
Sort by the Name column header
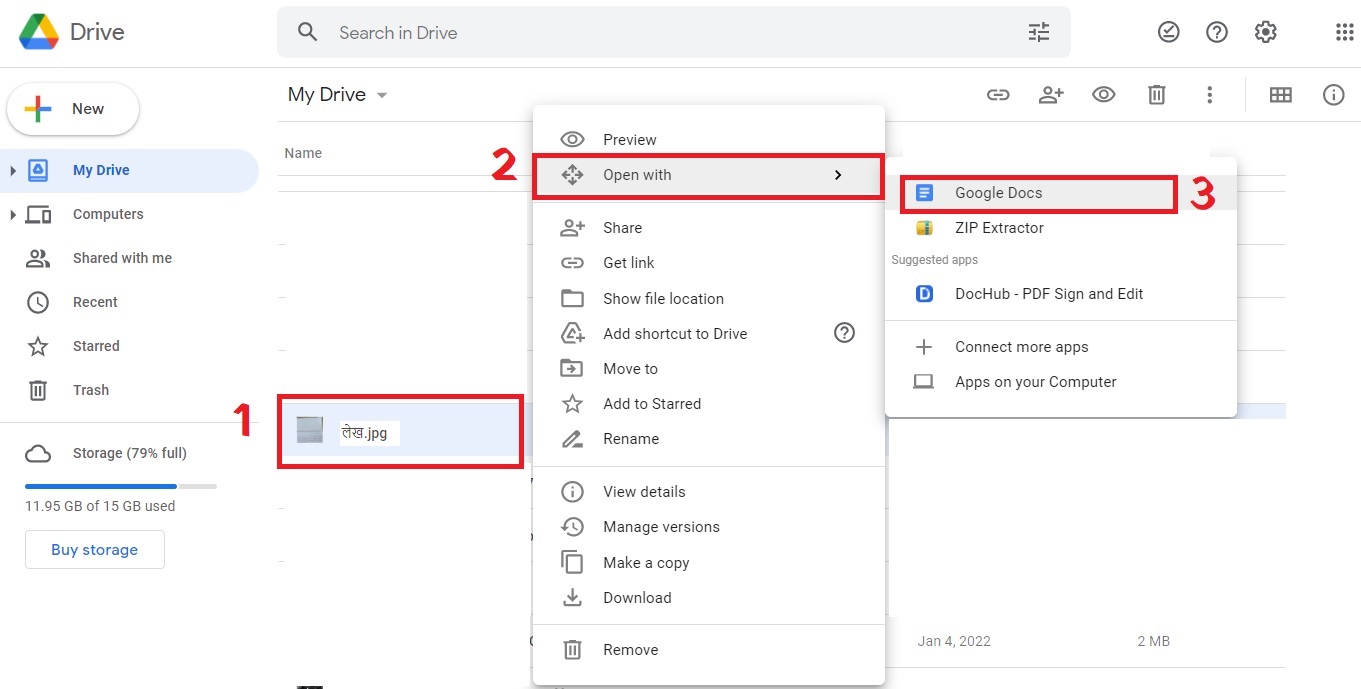tap(303, 153)
